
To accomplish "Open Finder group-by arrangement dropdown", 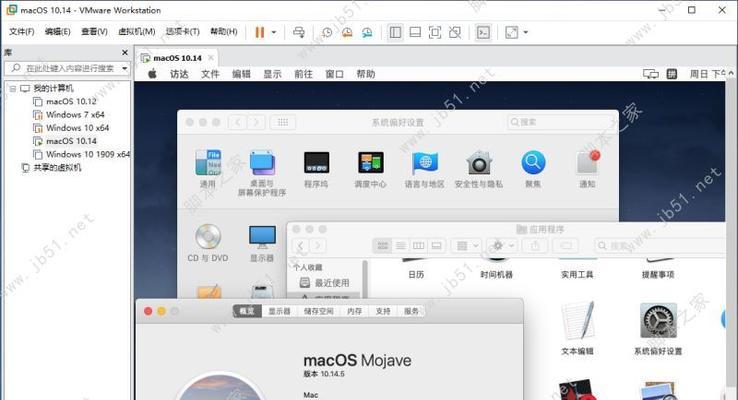I will point(466,246).
